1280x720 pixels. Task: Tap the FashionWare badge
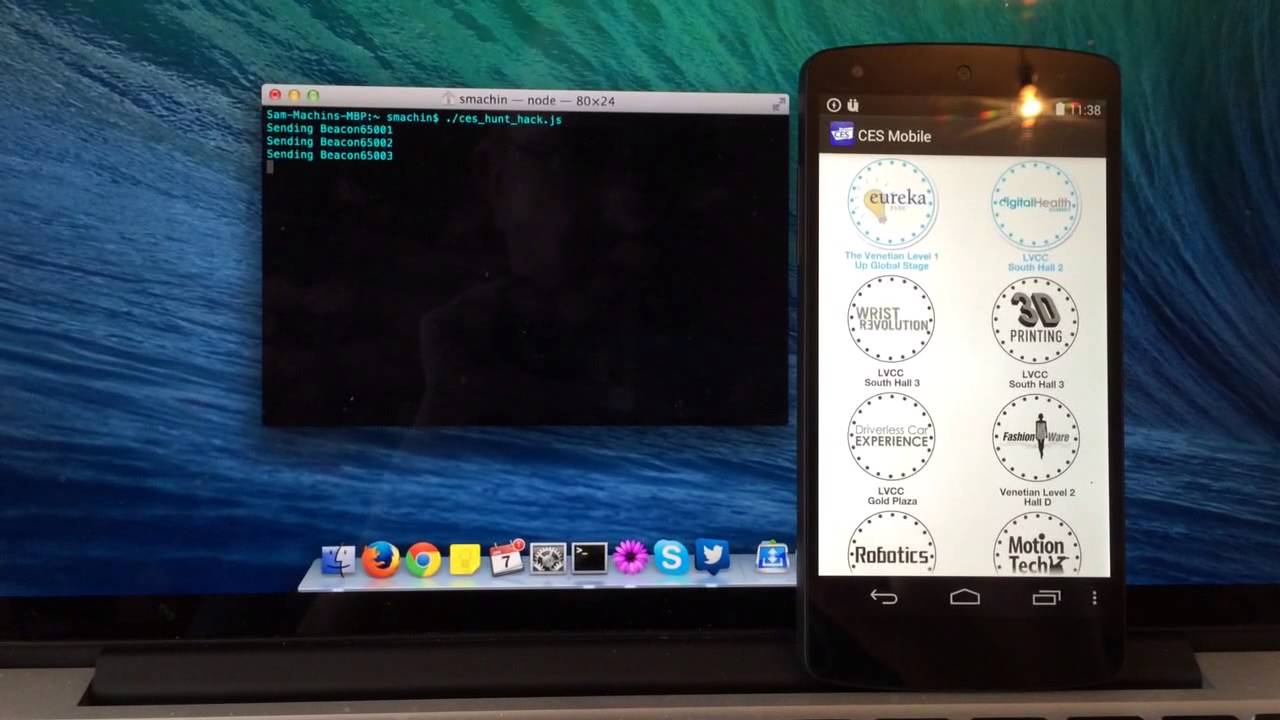(x=1036, y=438)
